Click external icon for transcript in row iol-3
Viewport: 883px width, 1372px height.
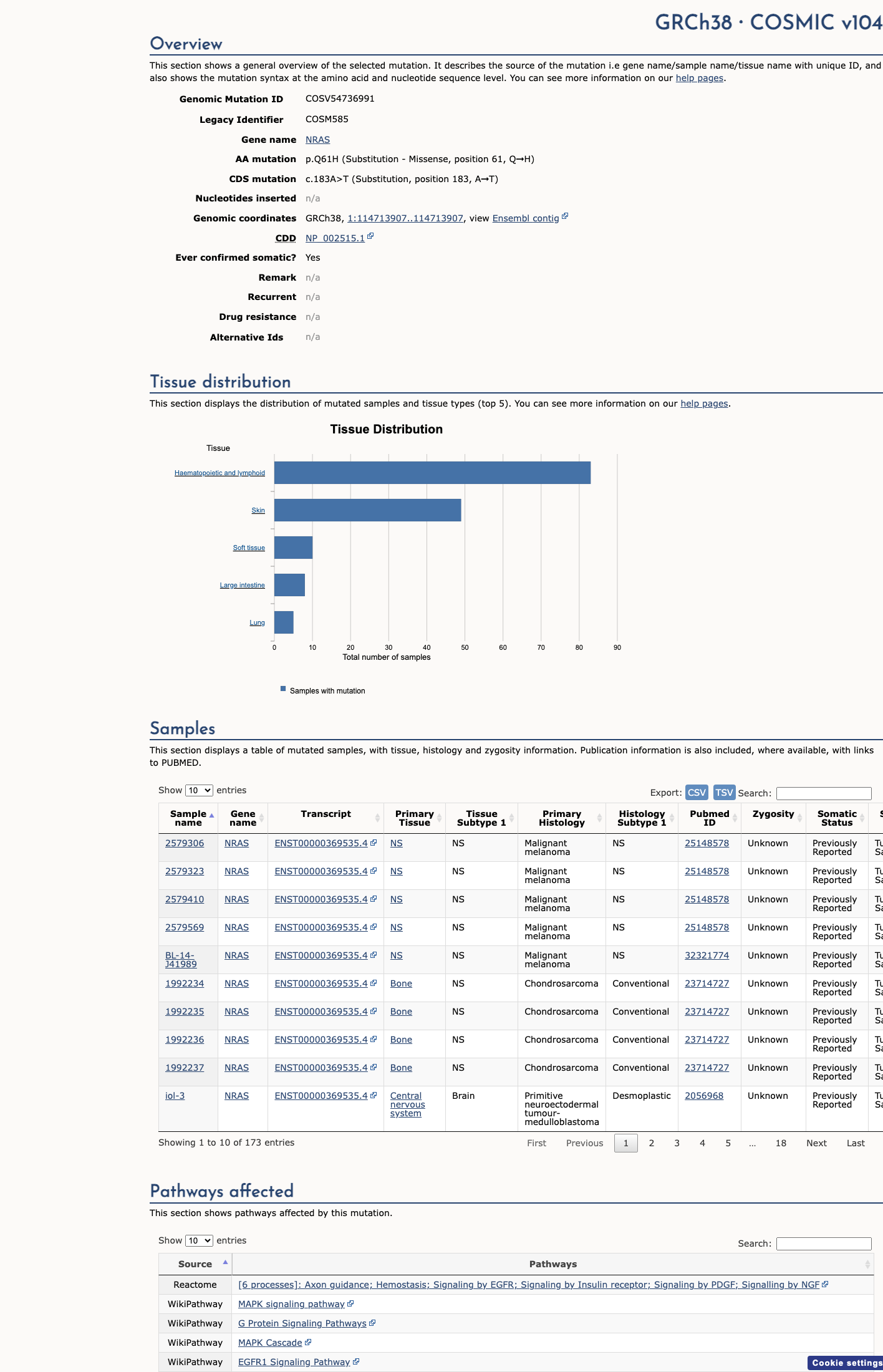[374, 1095]
